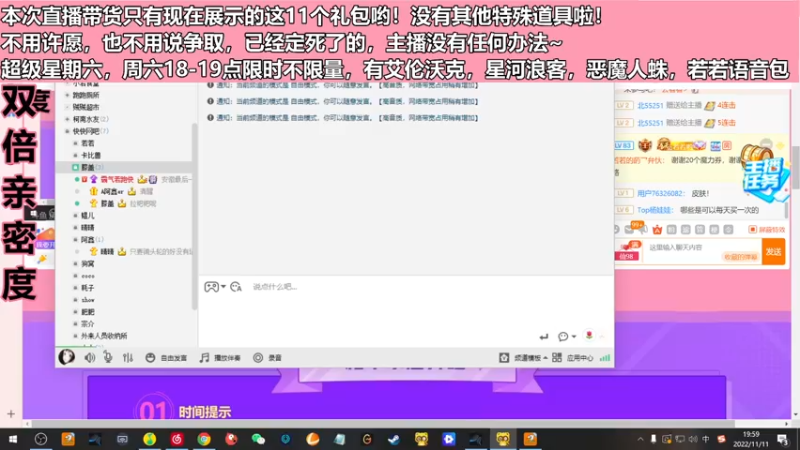Click username 用户76326082 in live chat
The height and width of the screenshot is (450, 800).
(x=660, y=193)
